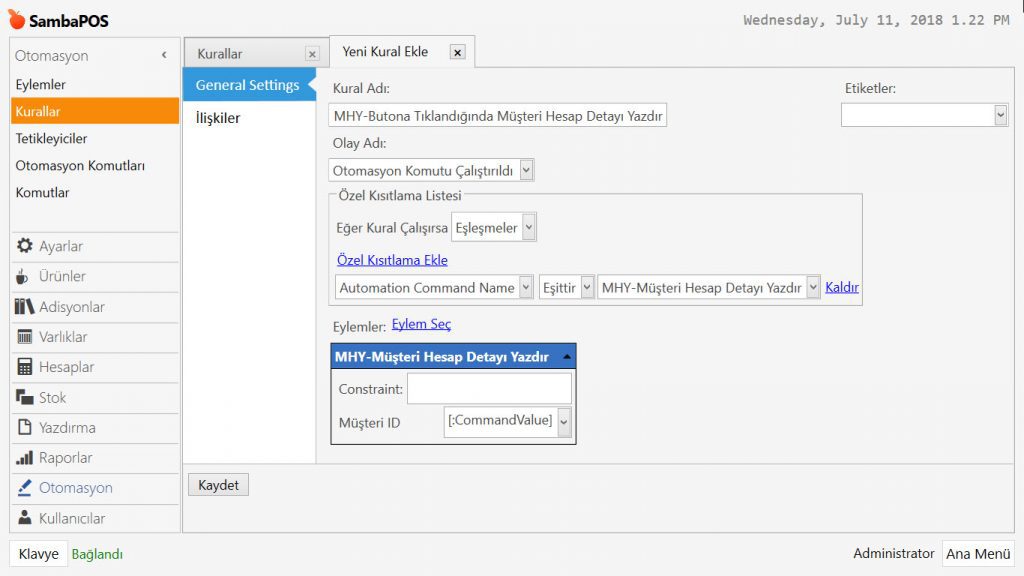The width and height of the screenshot is (1024, 576).
Task: Open the Etiketler dropdown
Action: tap(1000, 116)
